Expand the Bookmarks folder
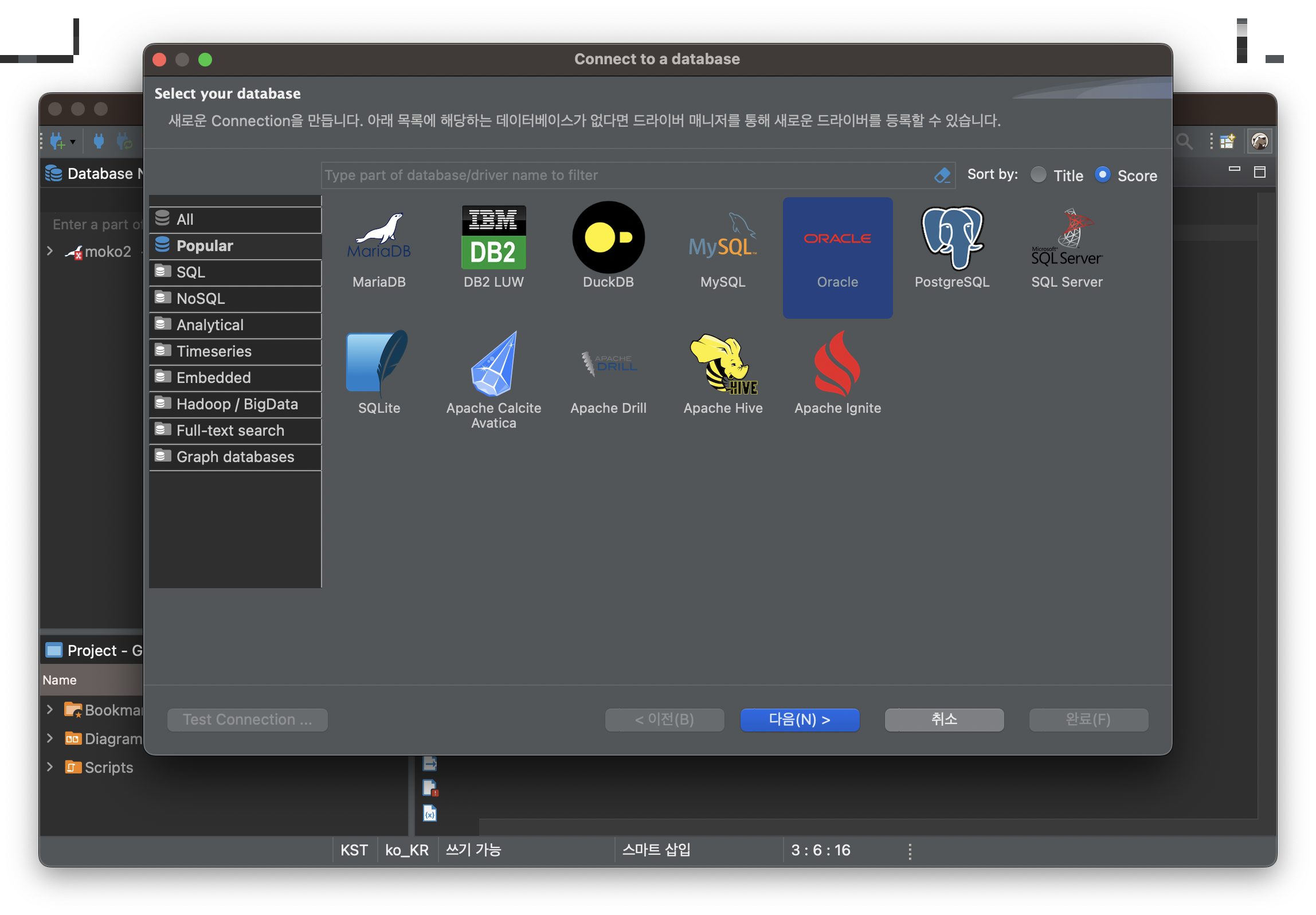 tap(50, 710)
